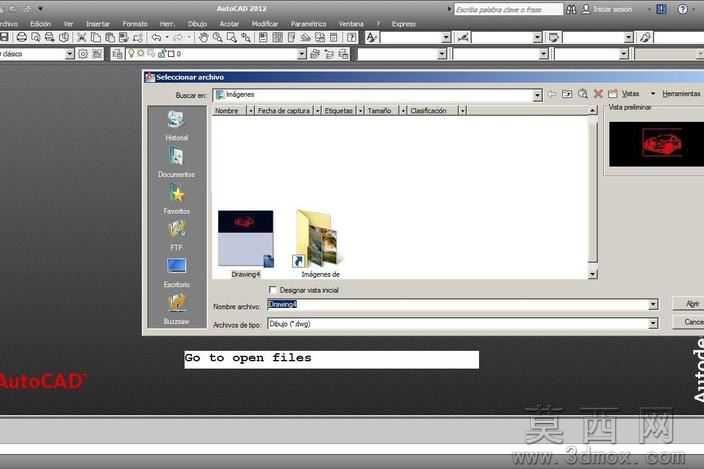704x469 pixels.
Task: Click the Plot Preview toolbar icon
Action: coord(35,37)
